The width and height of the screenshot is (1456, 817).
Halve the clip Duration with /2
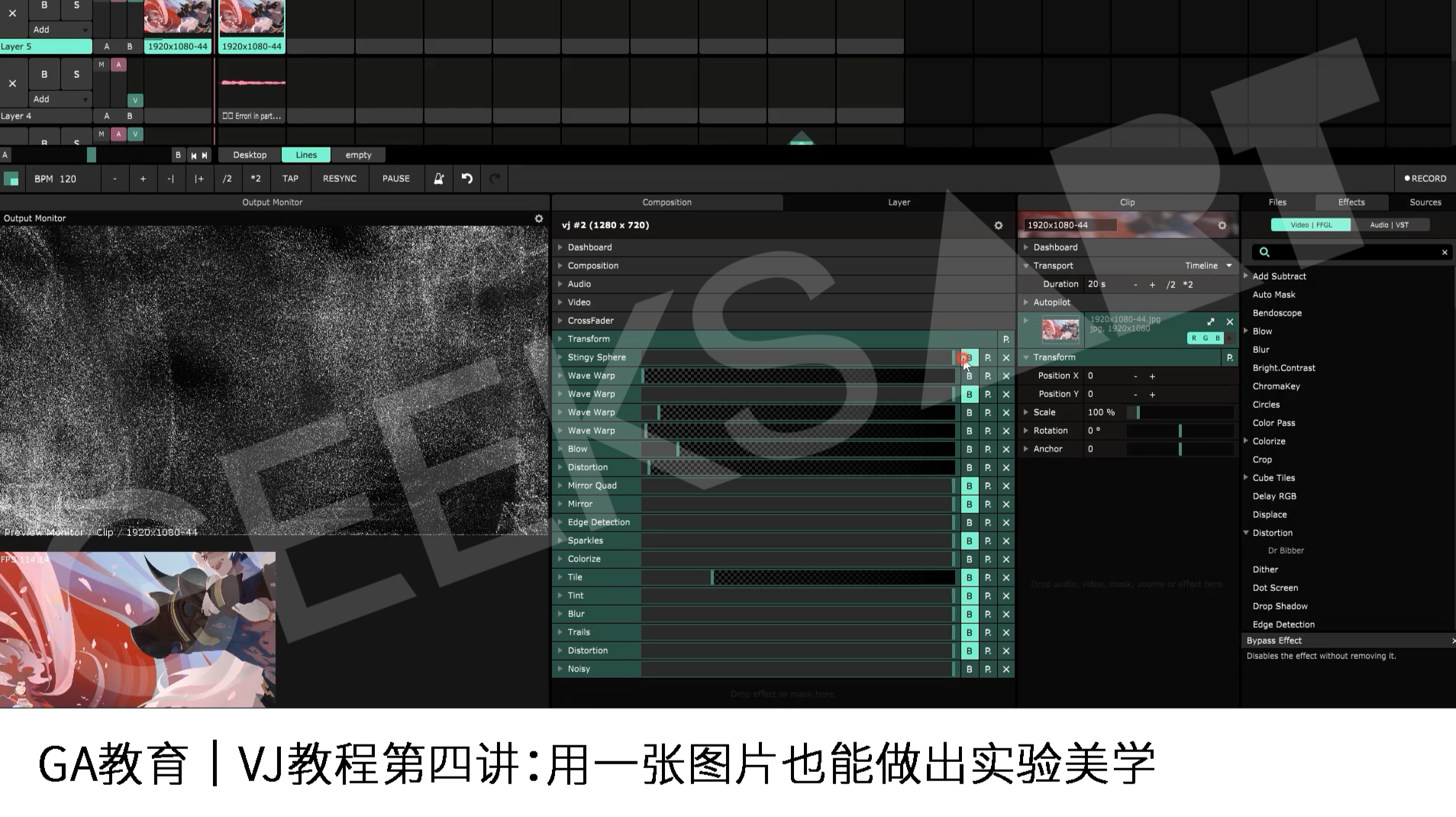click(x=1171, y=284)
